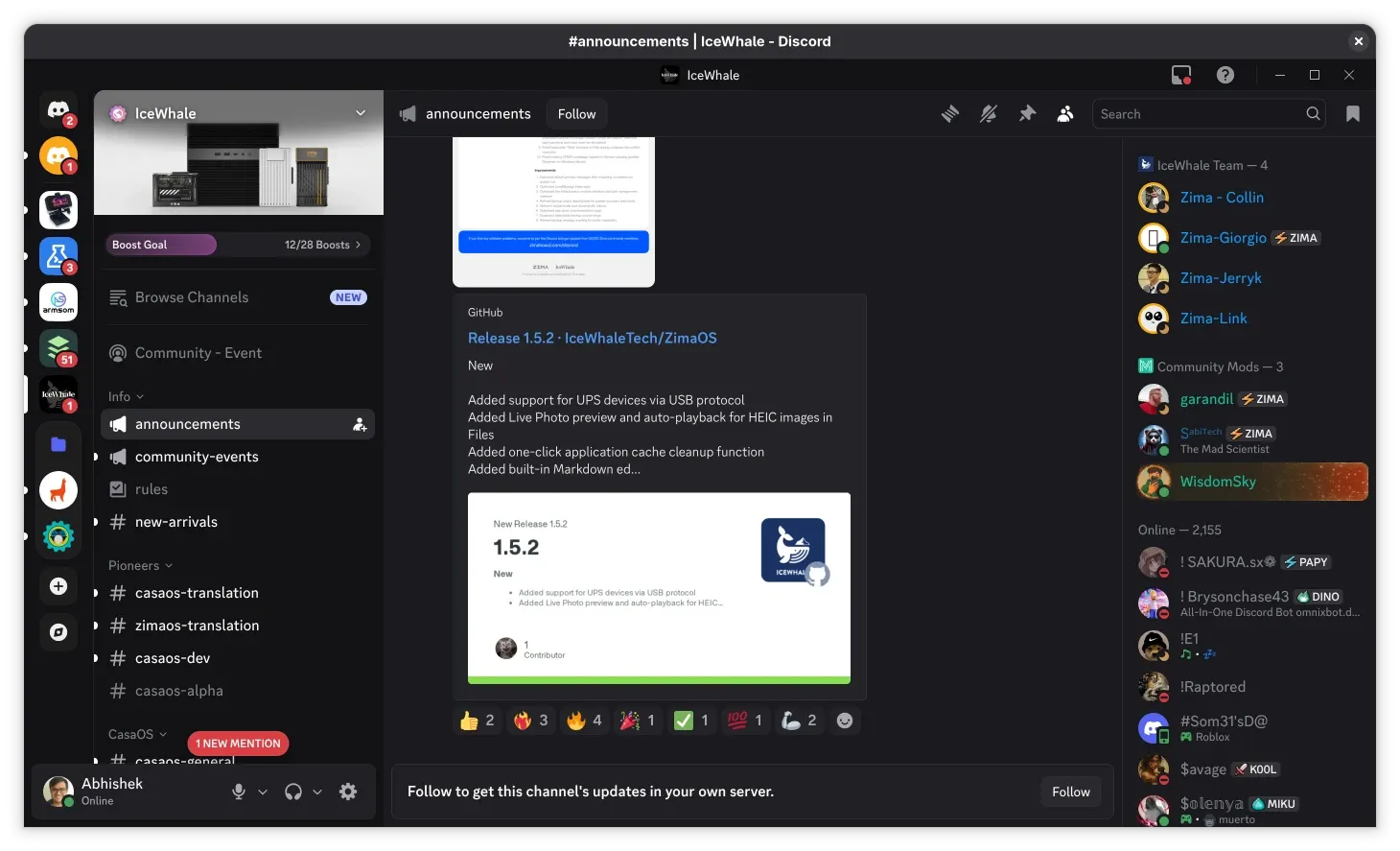Image resolution: width=1400 pixels, height=851 pixels.
Task: Switch to the rules channel
Action: point(152,489)
